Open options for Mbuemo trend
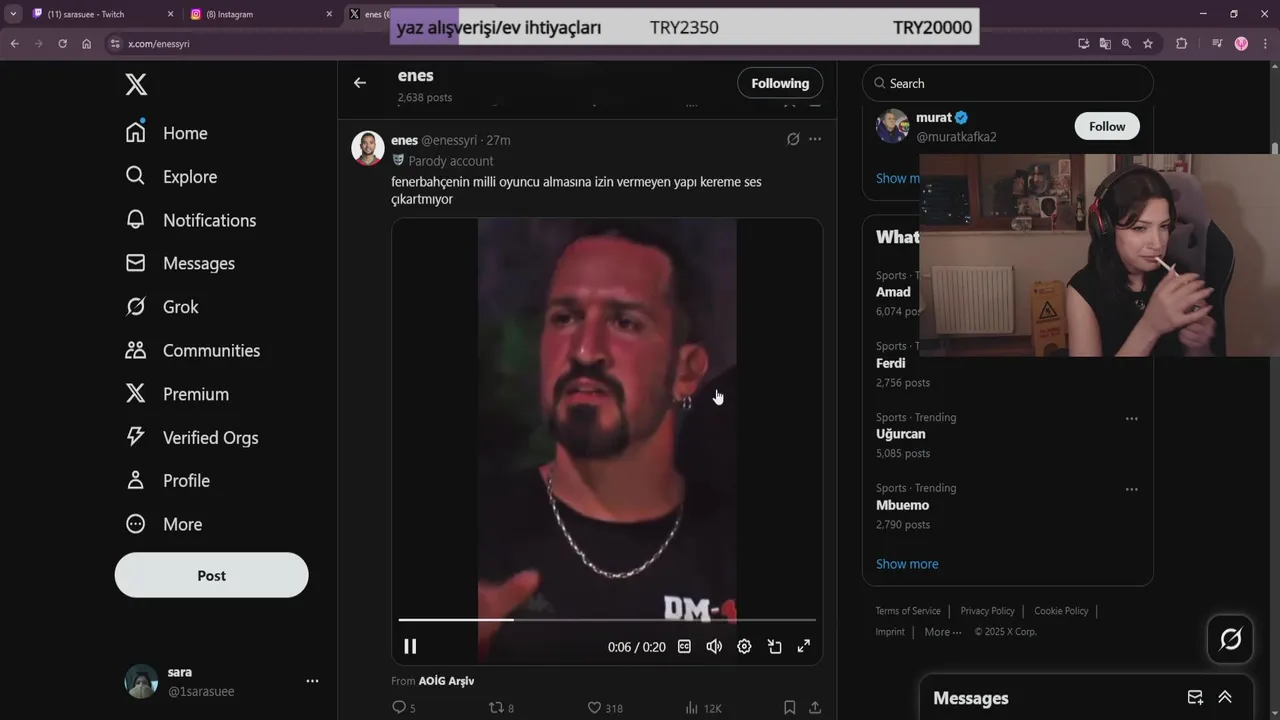The height and width of the screenshot is (720, 1280). pyautogui.click(x=1131, y=489)
